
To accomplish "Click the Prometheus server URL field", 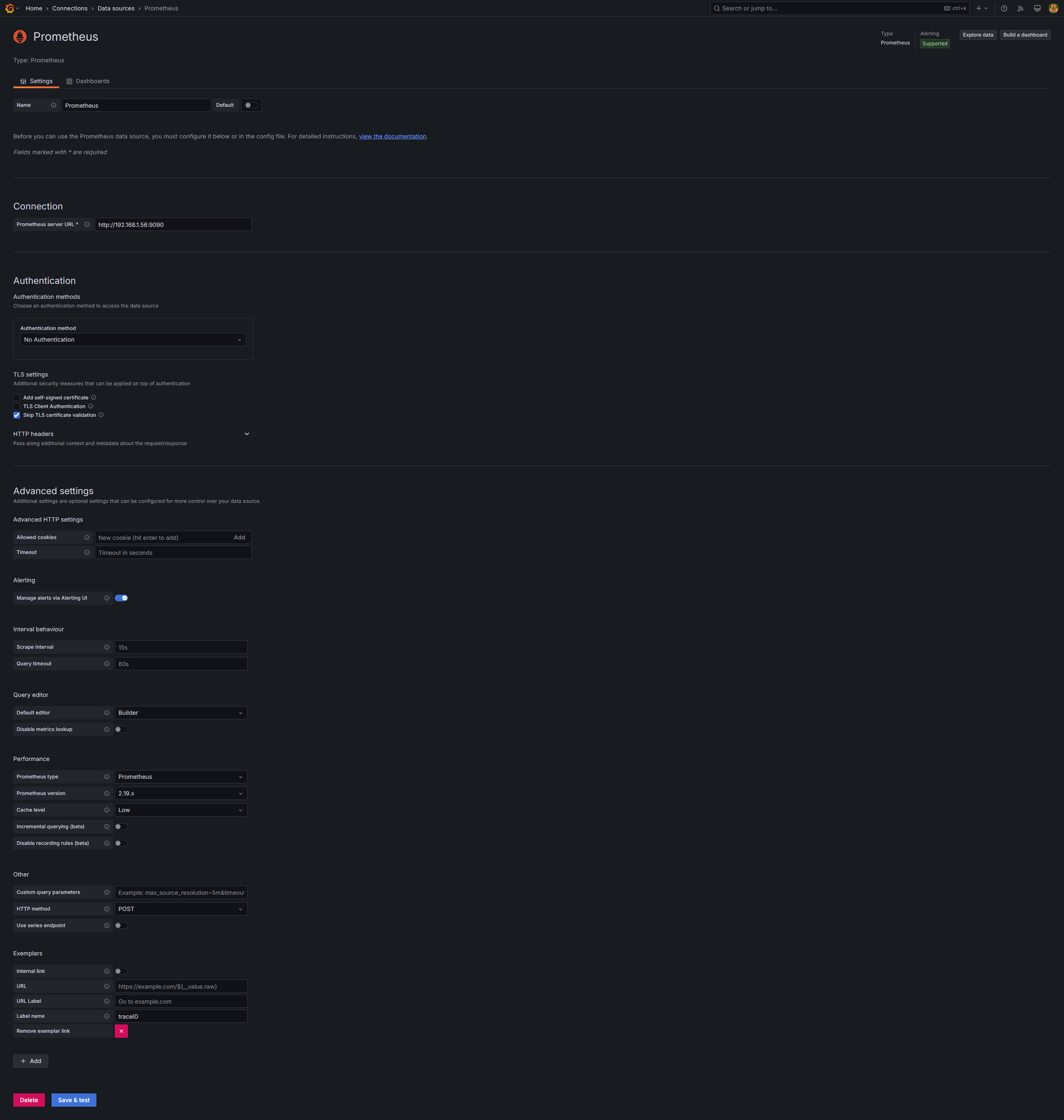I will [x=173, y=224].
